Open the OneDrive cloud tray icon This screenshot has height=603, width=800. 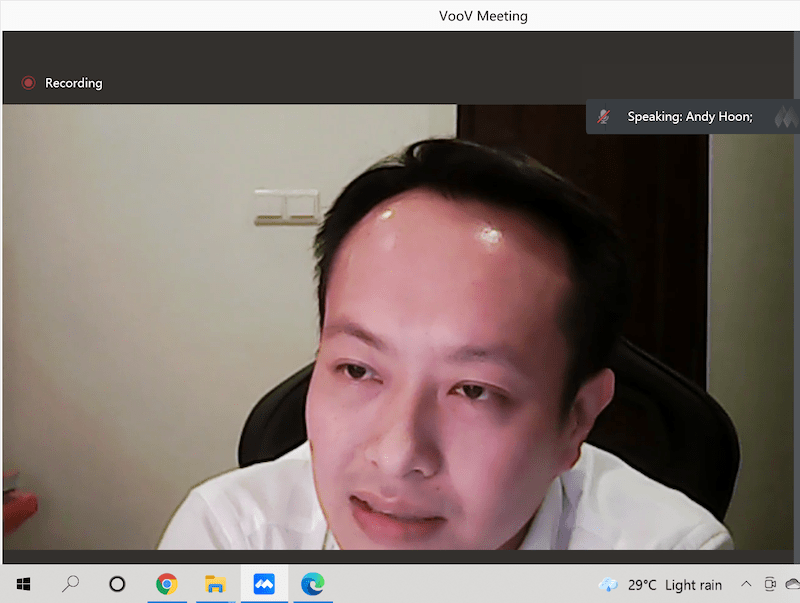pos(792,585)
